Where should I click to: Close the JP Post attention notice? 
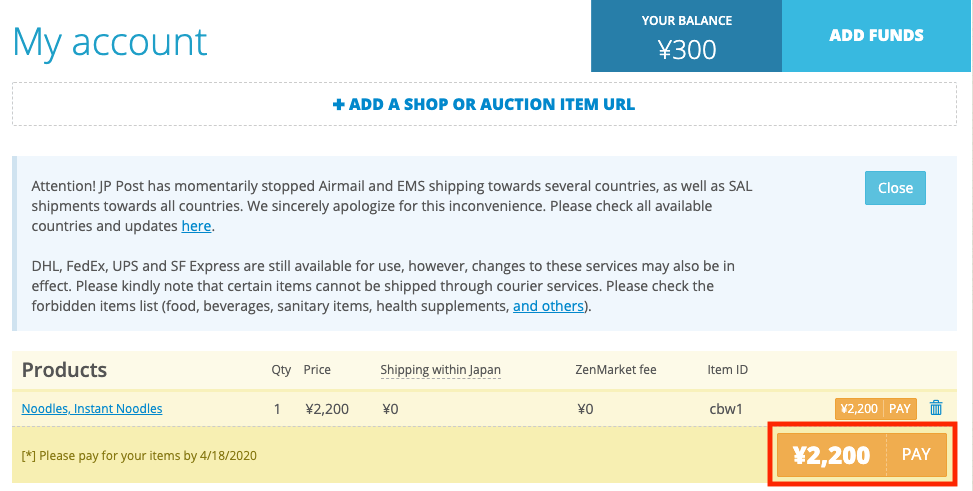coord(895,188)
